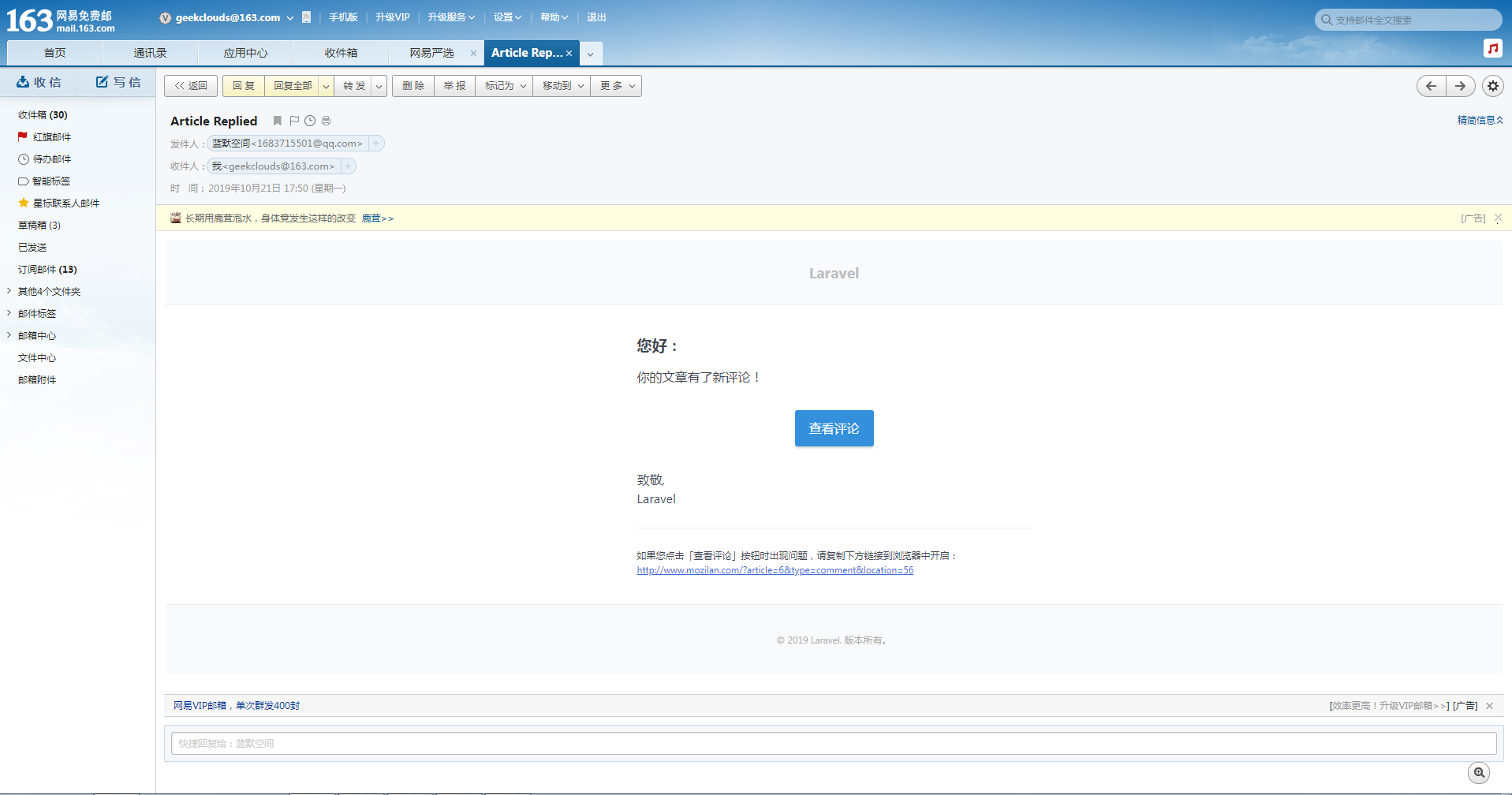Click the 鹿茸>> ad link
The height and width of the screenshot is (795, 1512).
tap(377, 218)
